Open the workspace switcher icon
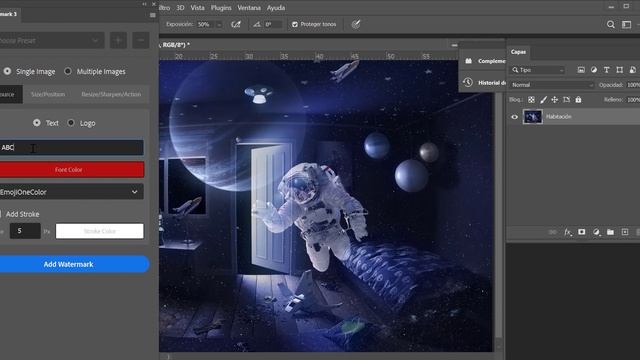The image size is (640, 360). (x=627, y=24)
